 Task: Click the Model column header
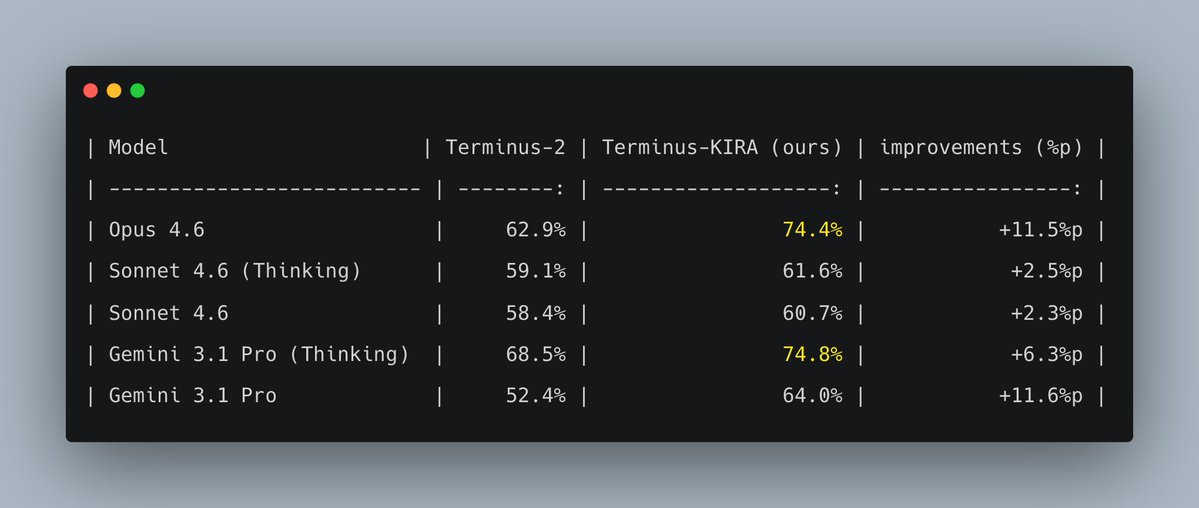pos(138,148)
